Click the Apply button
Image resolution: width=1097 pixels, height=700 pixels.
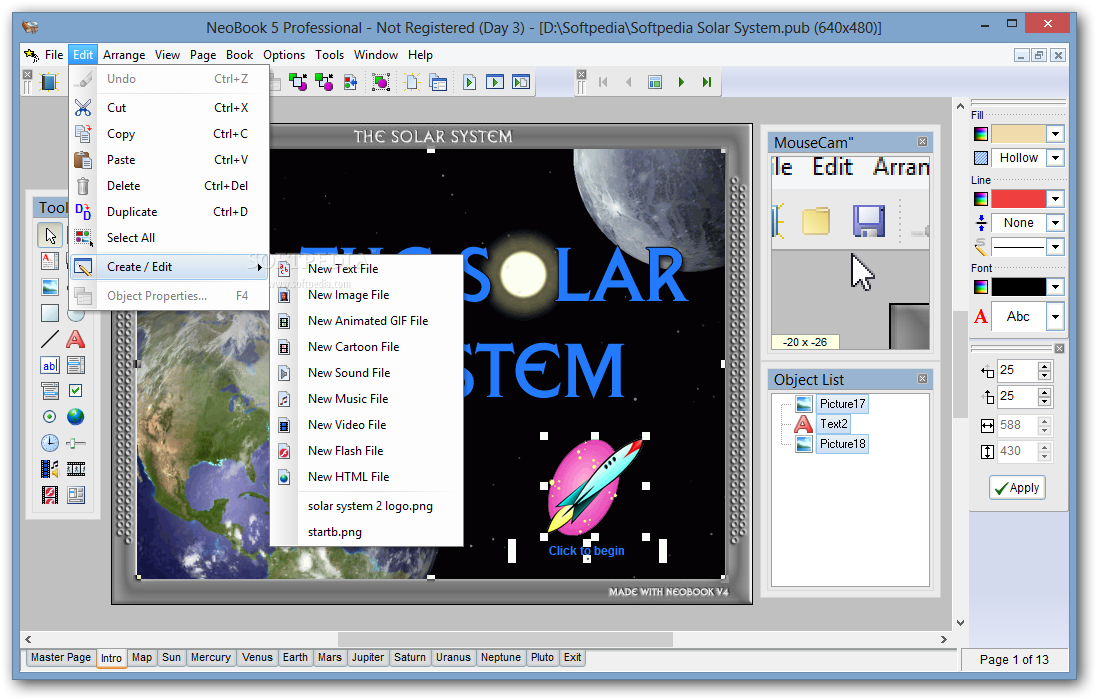pyautogui.click(x=1017, y=488)
